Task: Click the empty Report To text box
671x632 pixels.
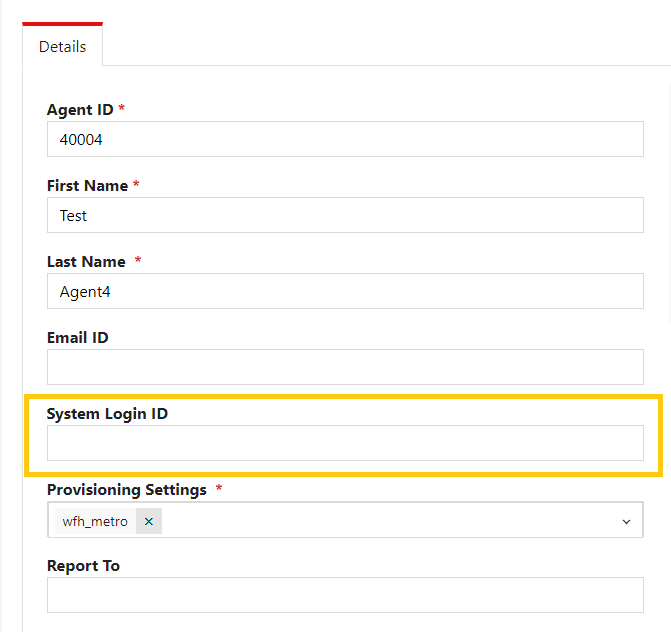Action: point(345,595)
